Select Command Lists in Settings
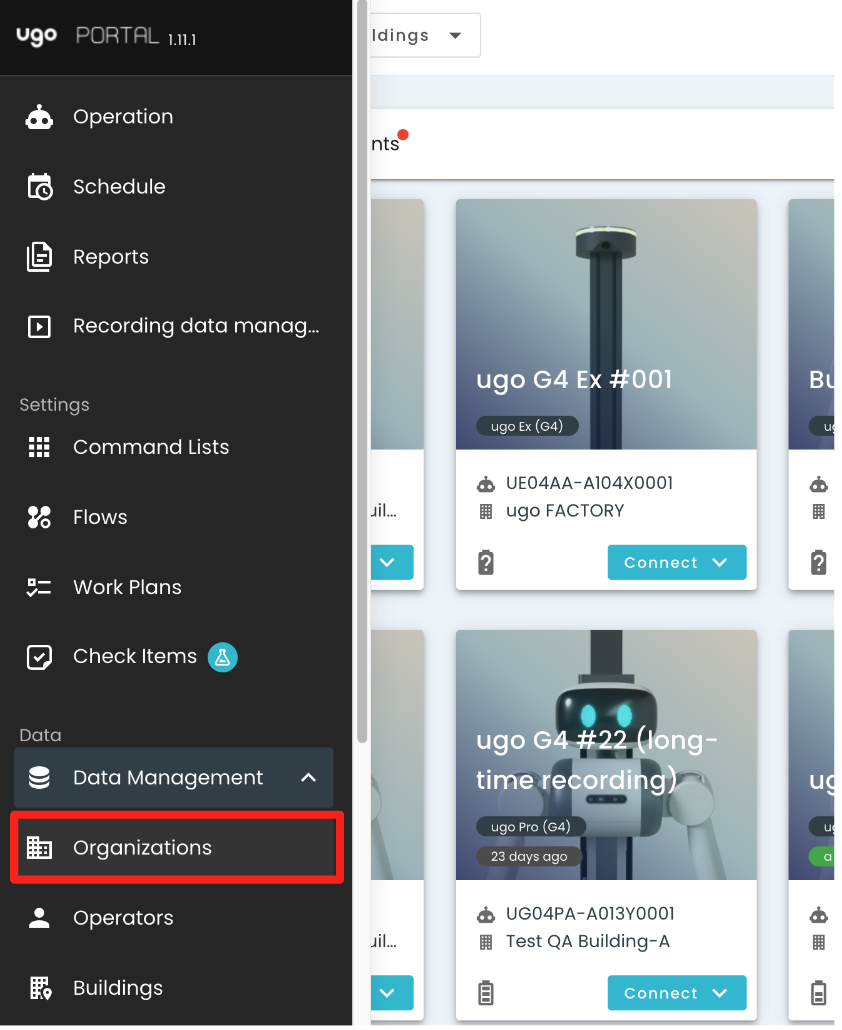The image size is (842, 1030). pos(173,447)
